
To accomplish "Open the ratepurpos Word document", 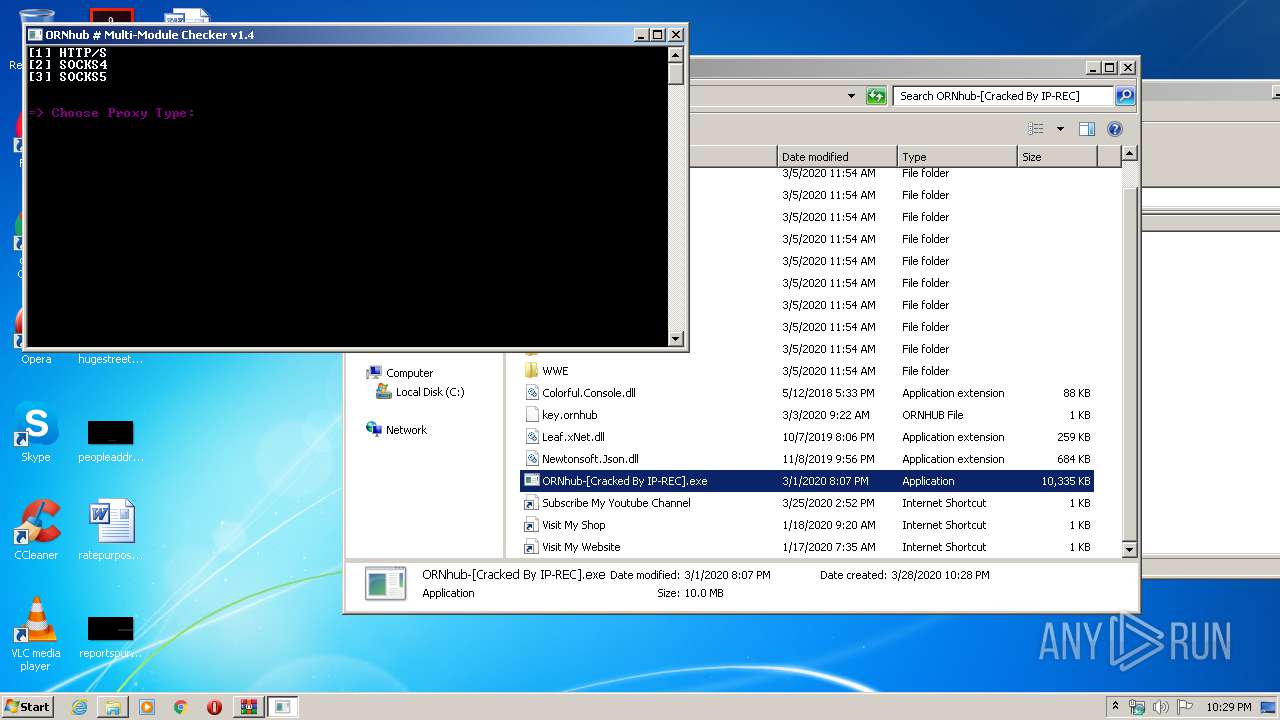I will point(110,531).
